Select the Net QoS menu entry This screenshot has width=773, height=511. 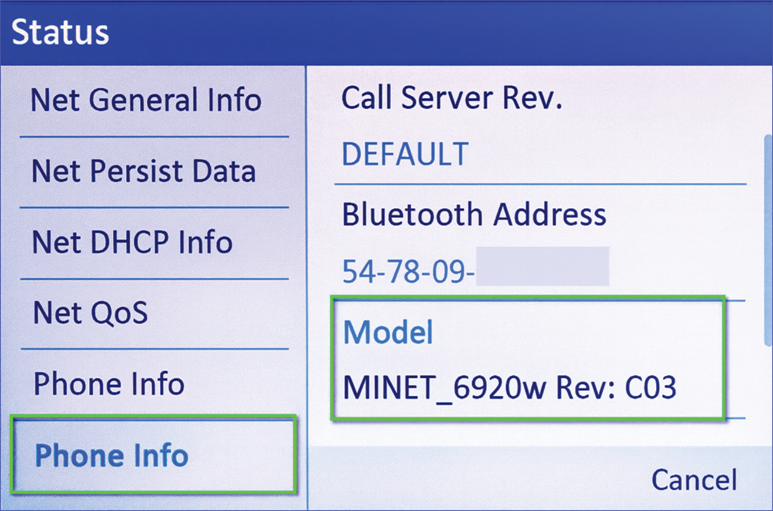tap(90, 313)
